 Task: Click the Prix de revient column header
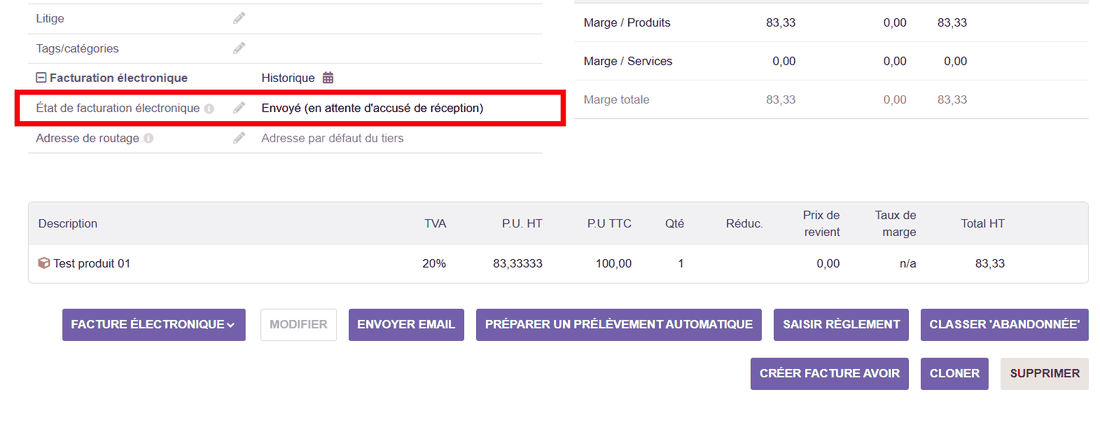(x=821, y=224)
